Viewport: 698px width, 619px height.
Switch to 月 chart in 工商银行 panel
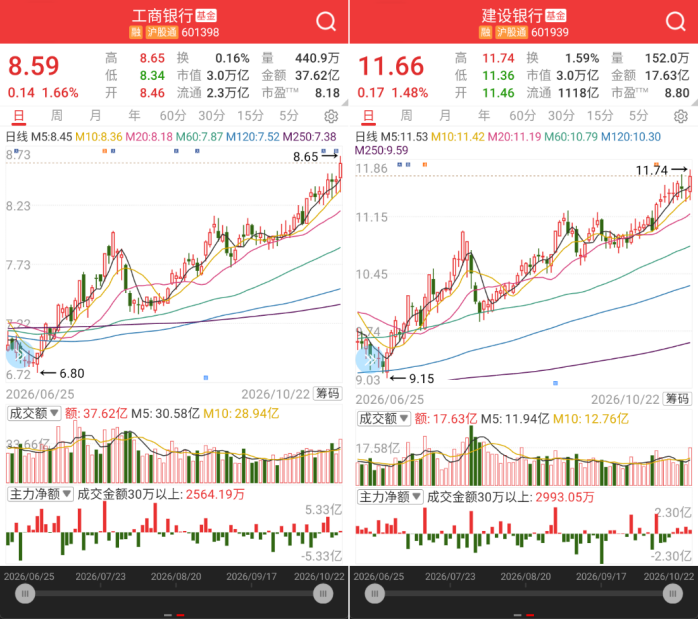(x=95, y=116)
